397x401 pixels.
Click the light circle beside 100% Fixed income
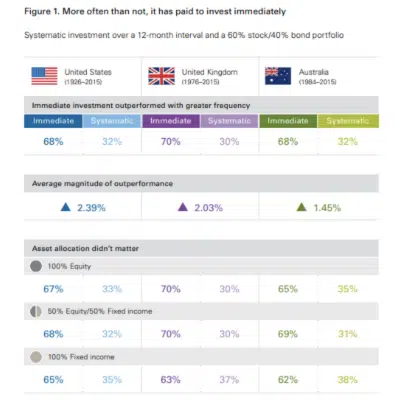pos(36,357)
